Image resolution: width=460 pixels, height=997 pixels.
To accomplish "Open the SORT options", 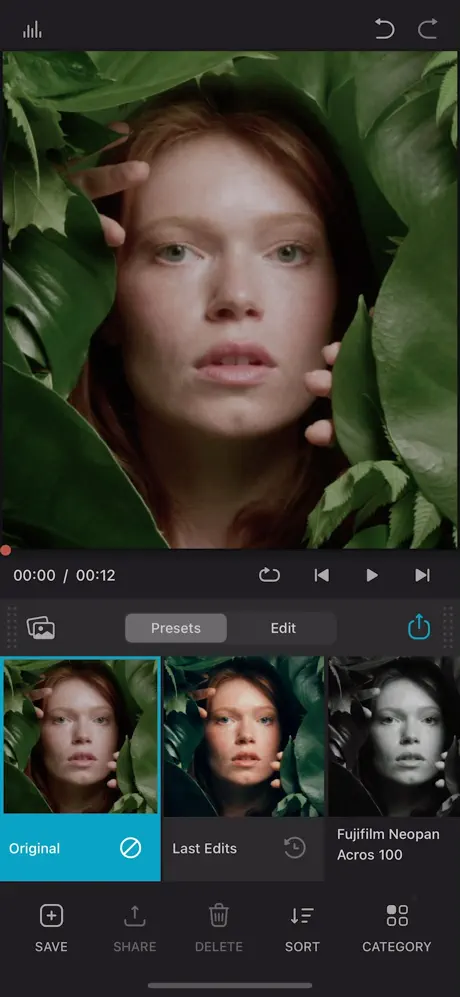I will tap(302, 928).
